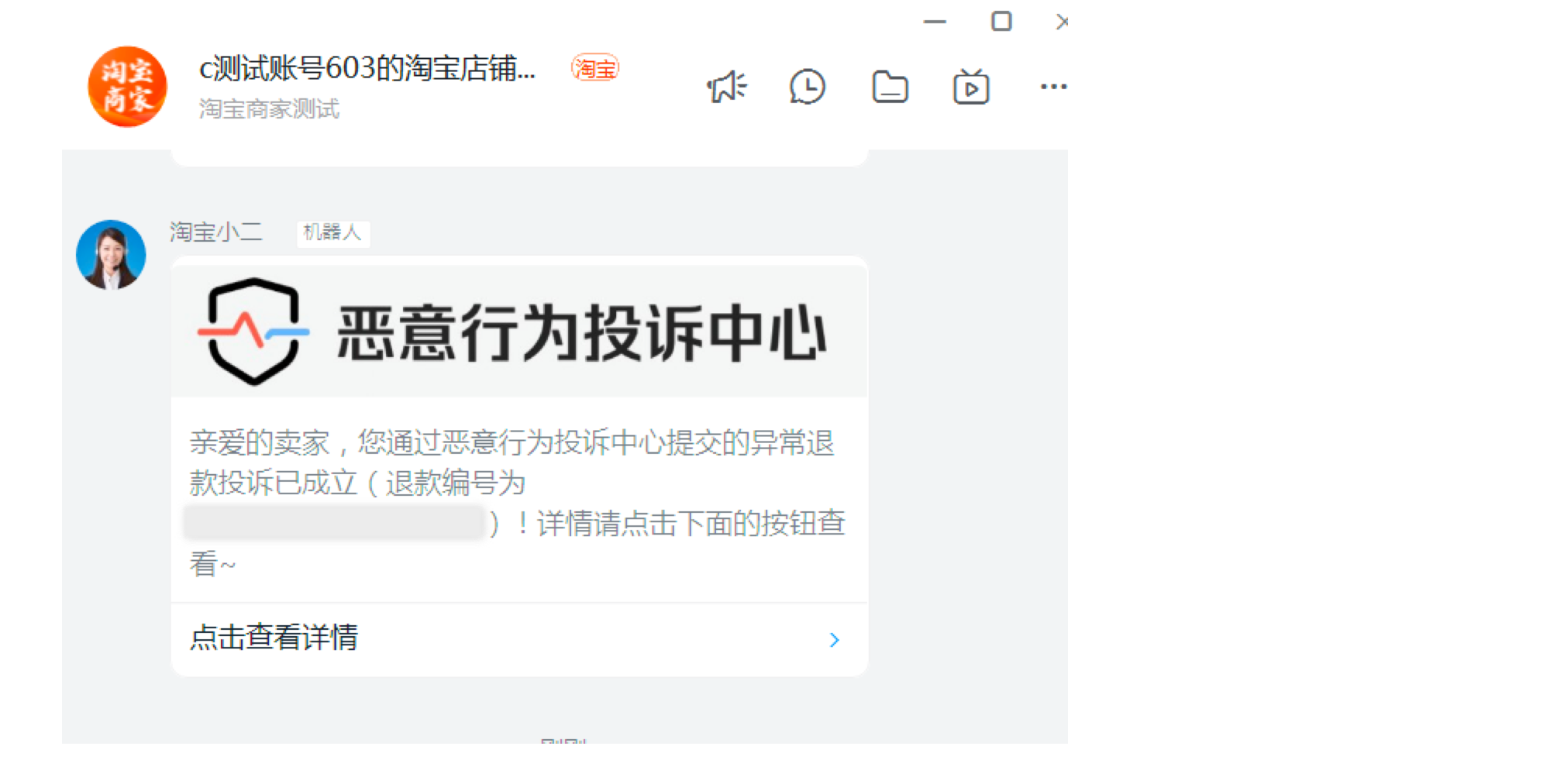Click the blurred refund number field

click(x=334, y=523)
